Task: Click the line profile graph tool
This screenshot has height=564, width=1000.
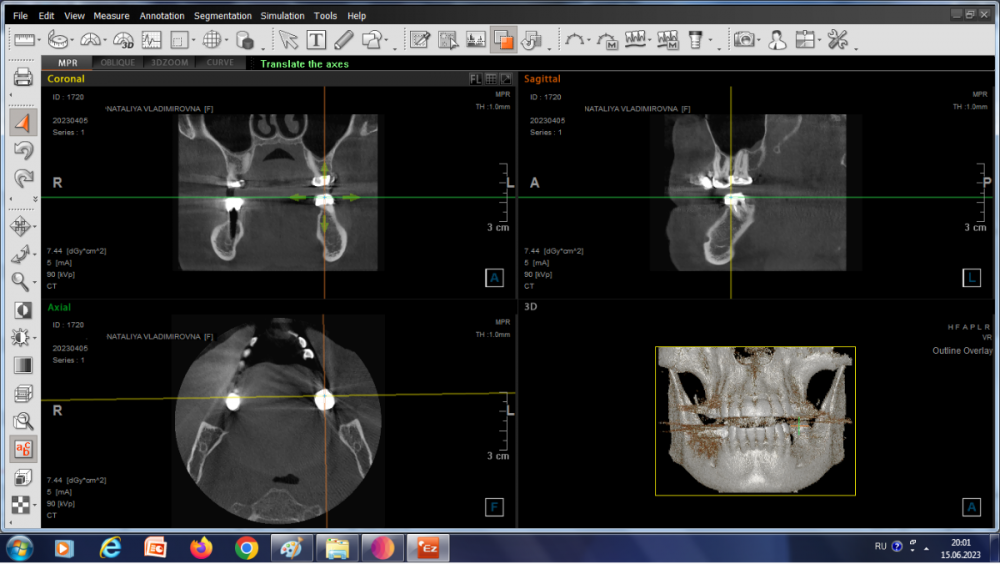Action: pyautogui.click(x=152, y=40)
